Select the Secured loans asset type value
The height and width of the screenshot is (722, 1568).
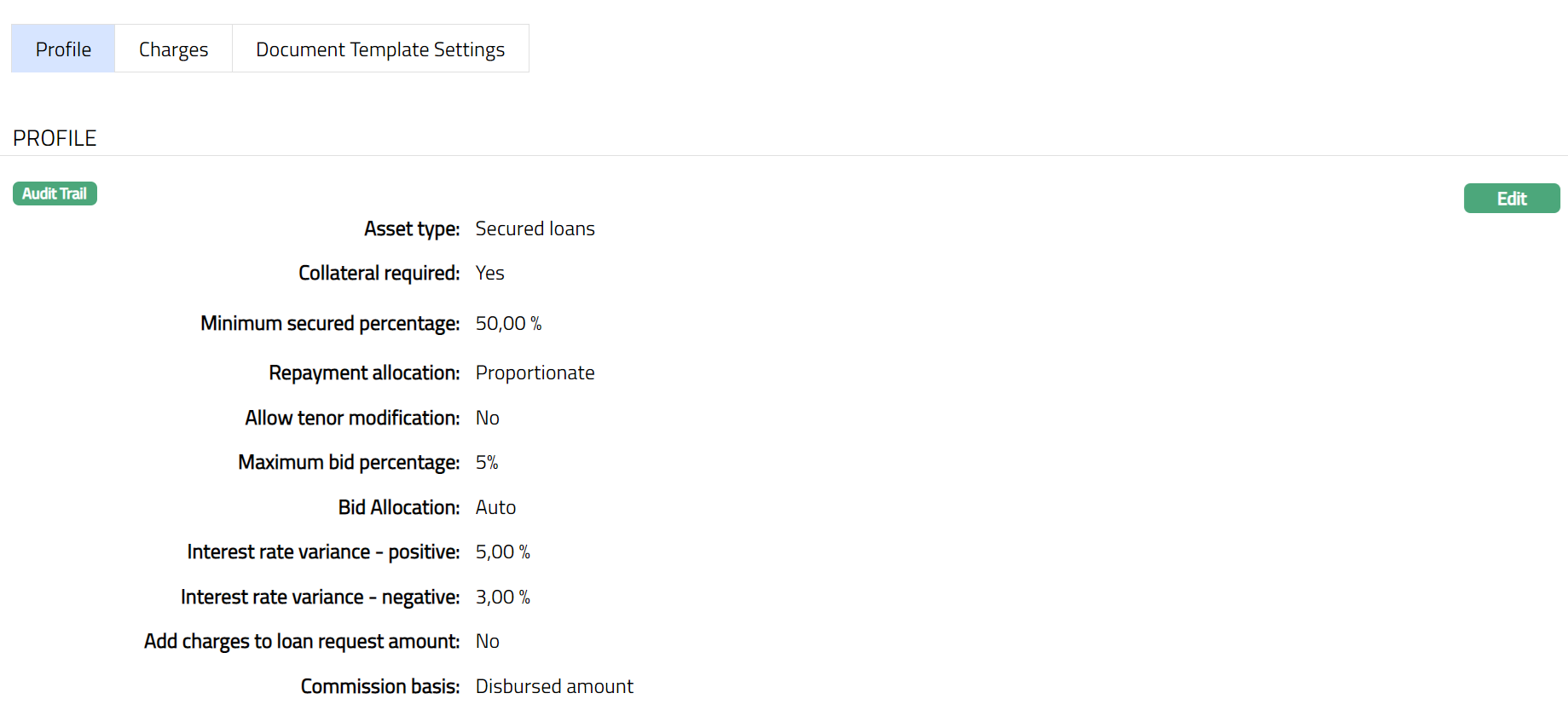coord(535,228)
